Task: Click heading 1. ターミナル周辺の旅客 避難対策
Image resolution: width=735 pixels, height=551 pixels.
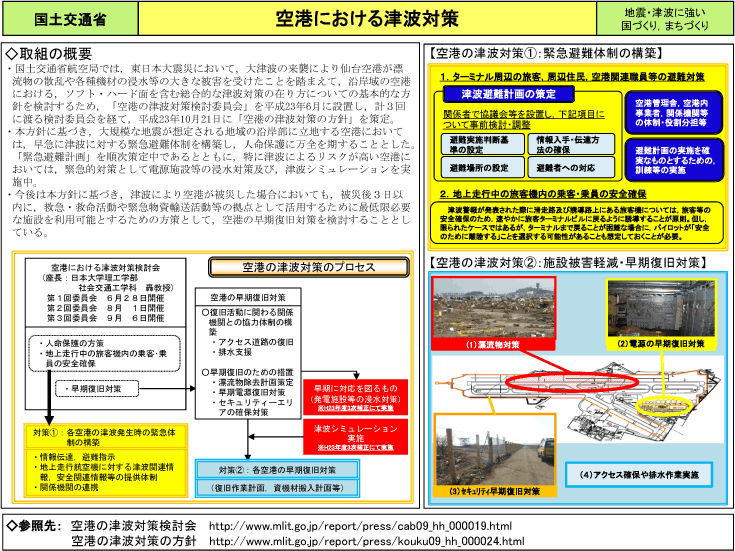Action: click(x=572, y=77)
